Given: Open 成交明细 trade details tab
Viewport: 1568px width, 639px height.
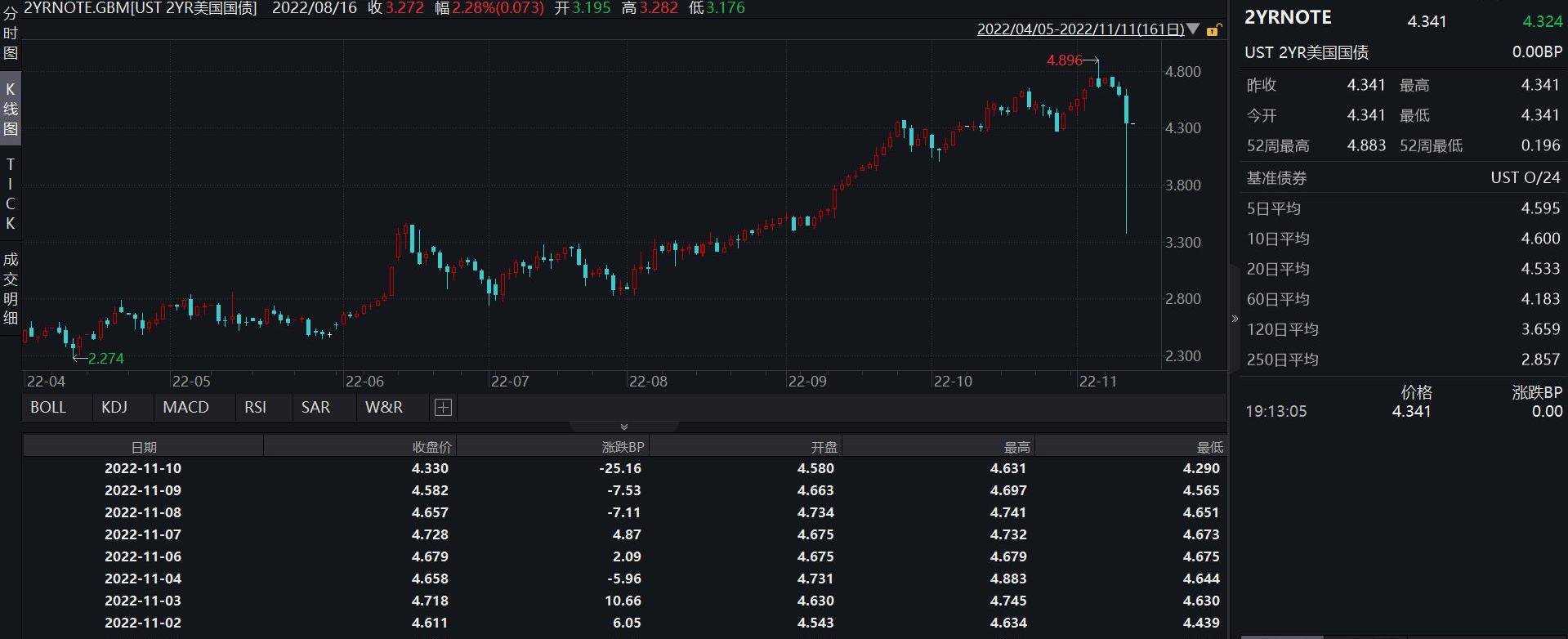Looking at the screenshot, I should [11, 288].
